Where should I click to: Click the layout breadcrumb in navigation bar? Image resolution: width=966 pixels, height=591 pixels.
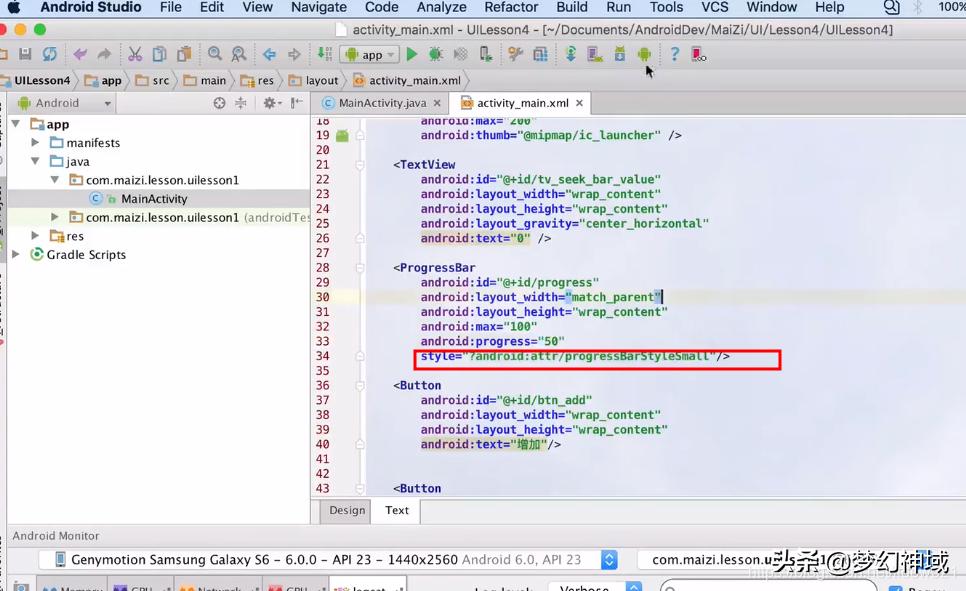point(321,81)
